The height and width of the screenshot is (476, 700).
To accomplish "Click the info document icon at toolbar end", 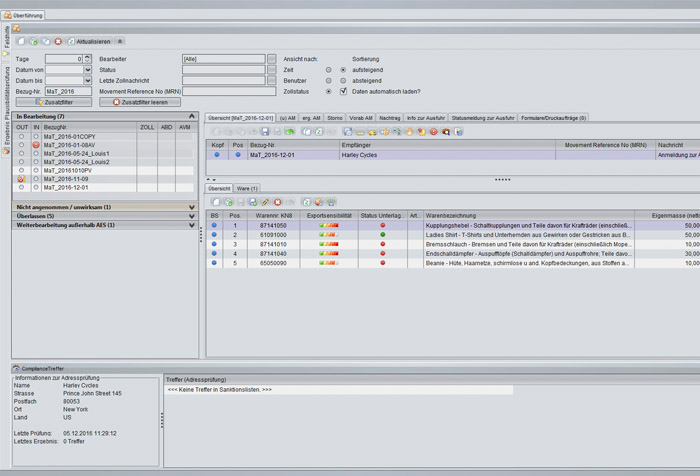I will tap(458, 132).
